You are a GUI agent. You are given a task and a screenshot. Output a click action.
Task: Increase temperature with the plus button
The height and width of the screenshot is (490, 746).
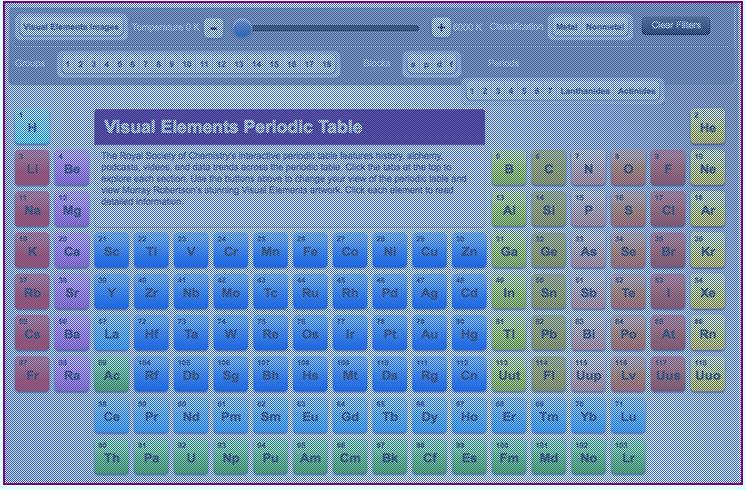click(441, 28)
